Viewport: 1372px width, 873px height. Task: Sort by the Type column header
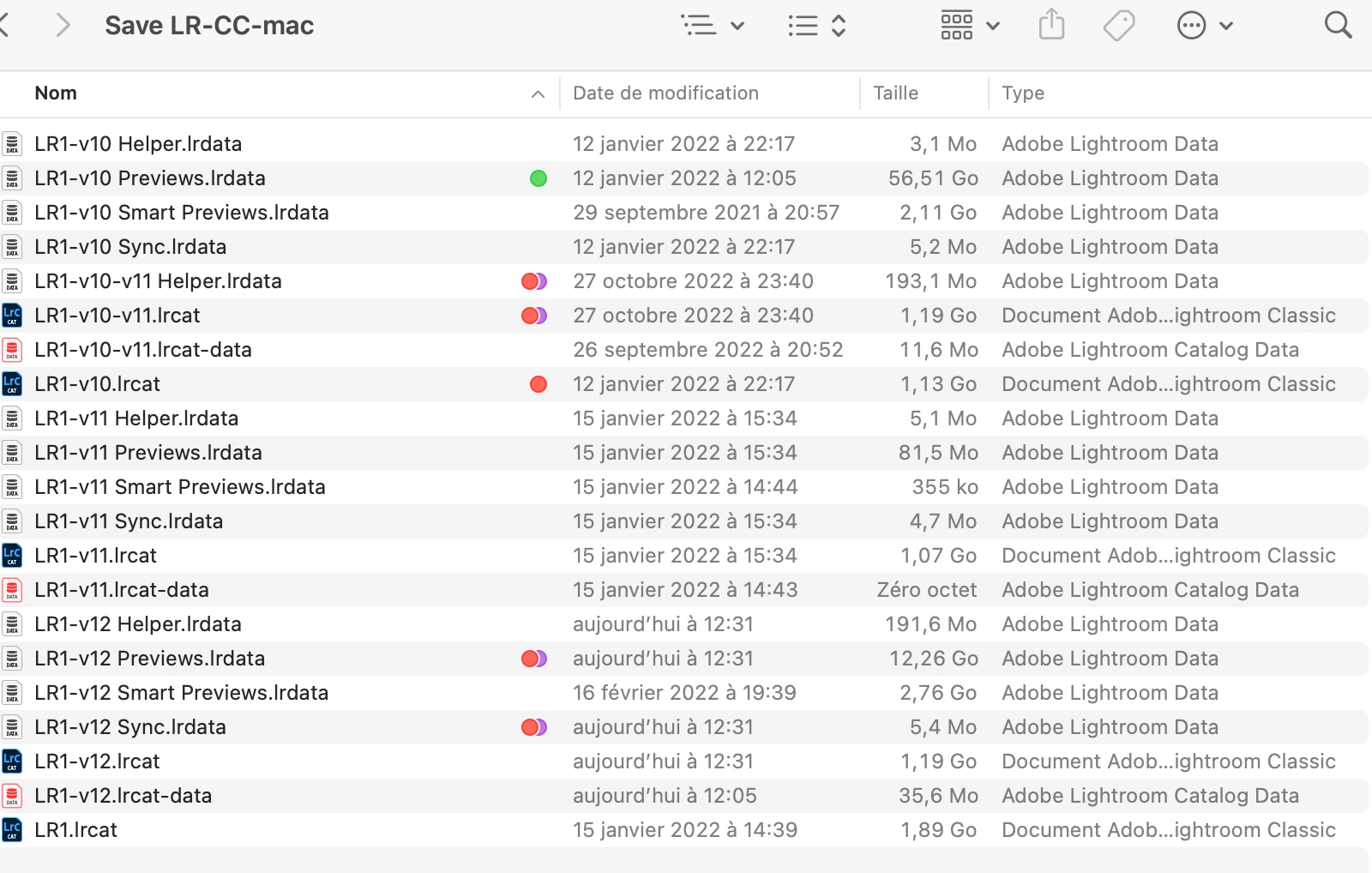[1023, 93]
